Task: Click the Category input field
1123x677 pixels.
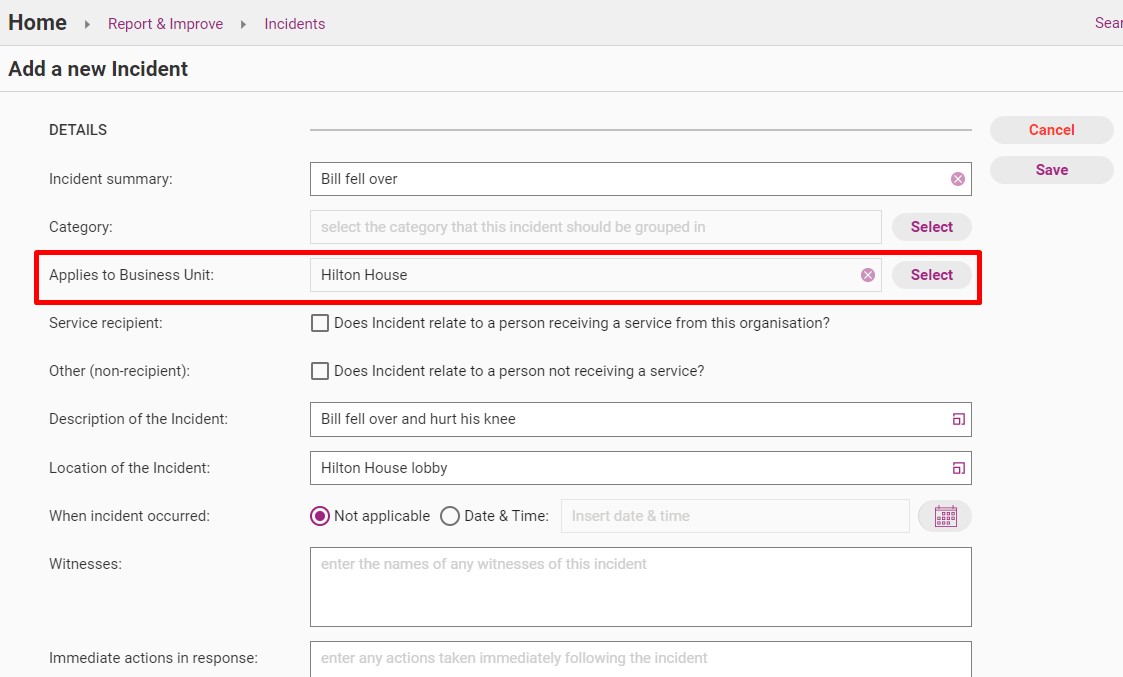Action: 595,227
